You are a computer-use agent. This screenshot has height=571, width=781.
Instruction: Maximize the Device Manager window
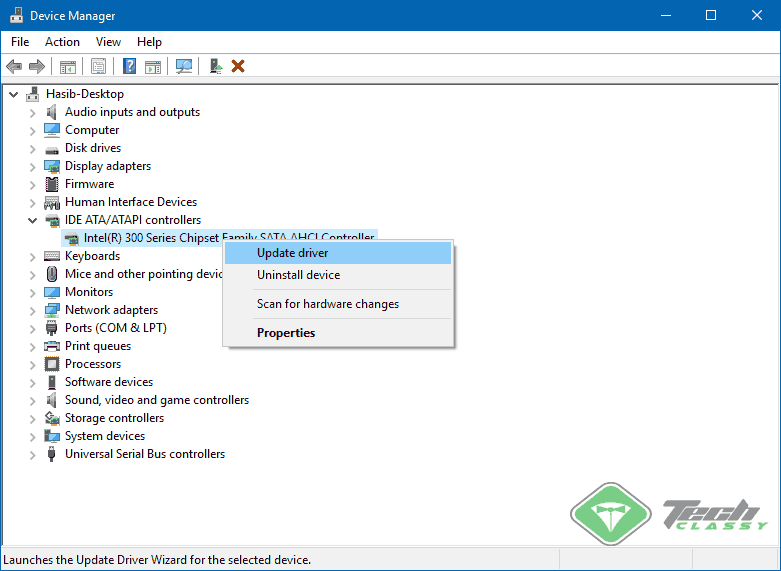click(711, 15)
